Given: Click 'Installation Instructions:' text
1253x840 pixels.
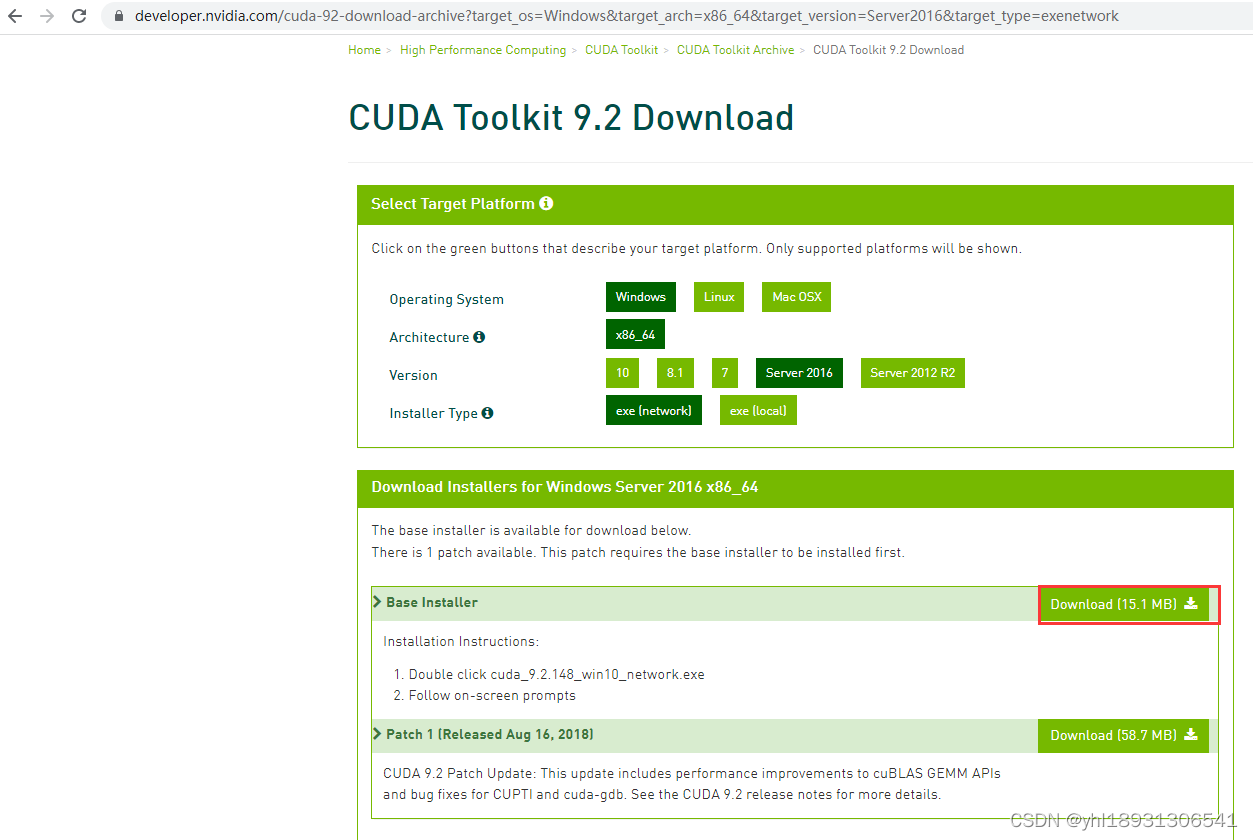Looking at the screenshot, I should point(461,642).
